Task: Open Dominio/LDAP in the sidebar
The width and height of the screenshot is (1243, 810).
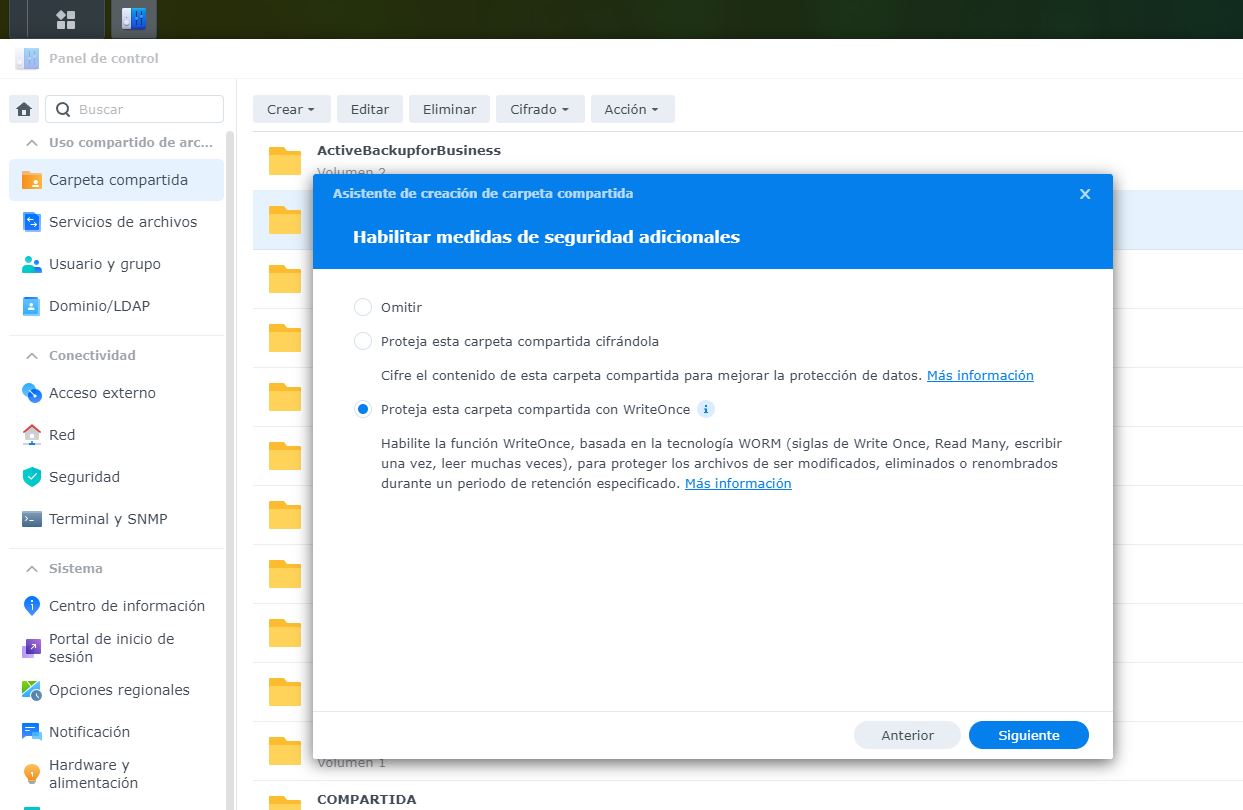Action: click(116, 306)
